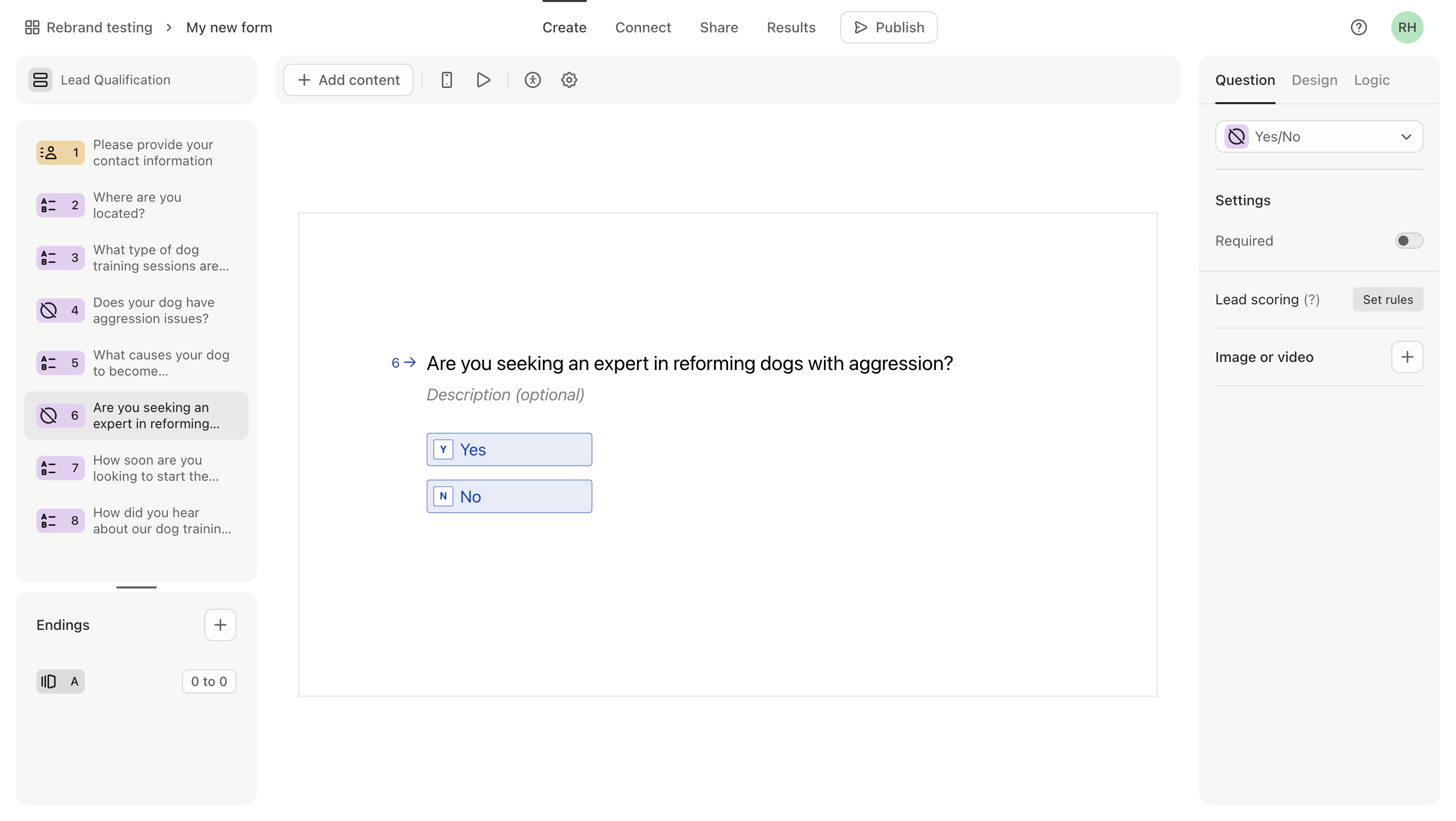This screenshot has height=821, width=1456.
Task: Click multiple choice icon for question 3
Action: [x=49, y=258]
